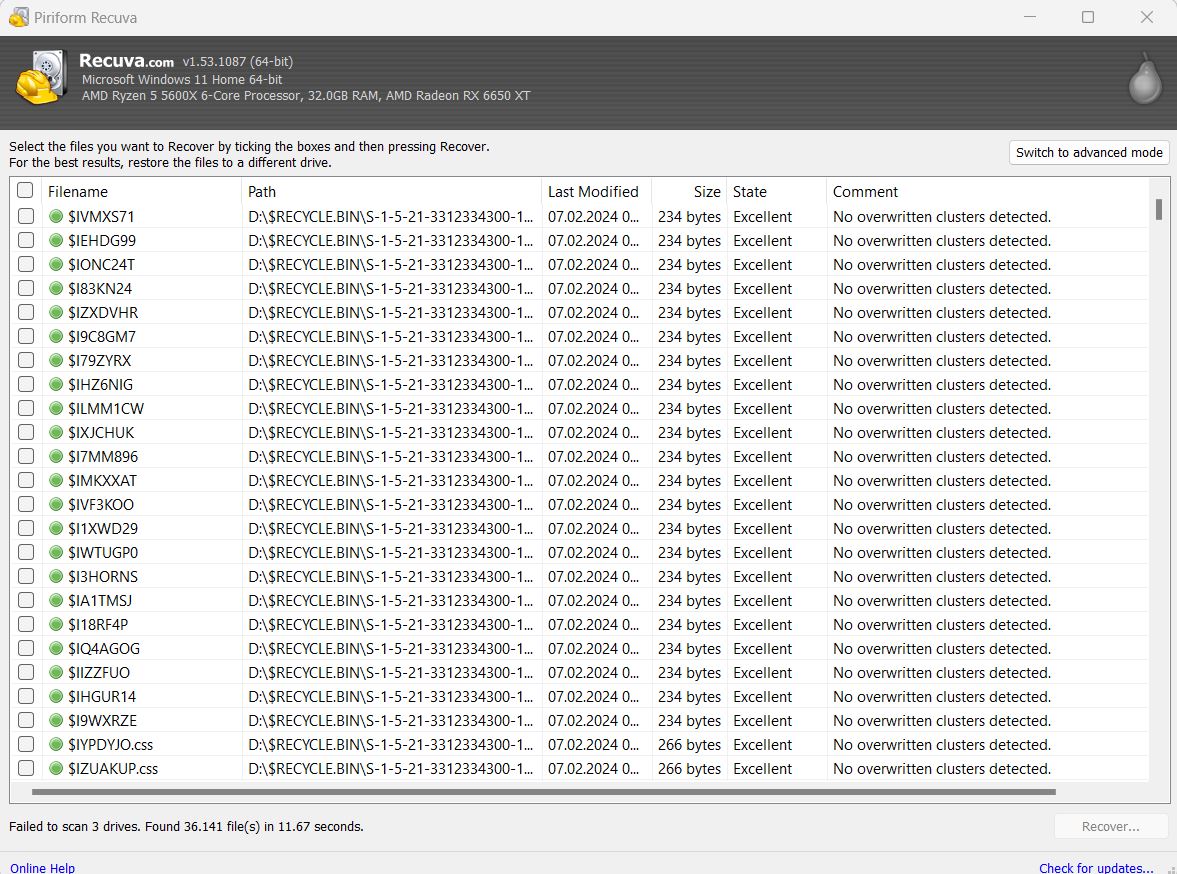Click green state dot for $I79ZYRX
Image resolution: width=1177 pixels, height=874 pixels.
(56, 360)
